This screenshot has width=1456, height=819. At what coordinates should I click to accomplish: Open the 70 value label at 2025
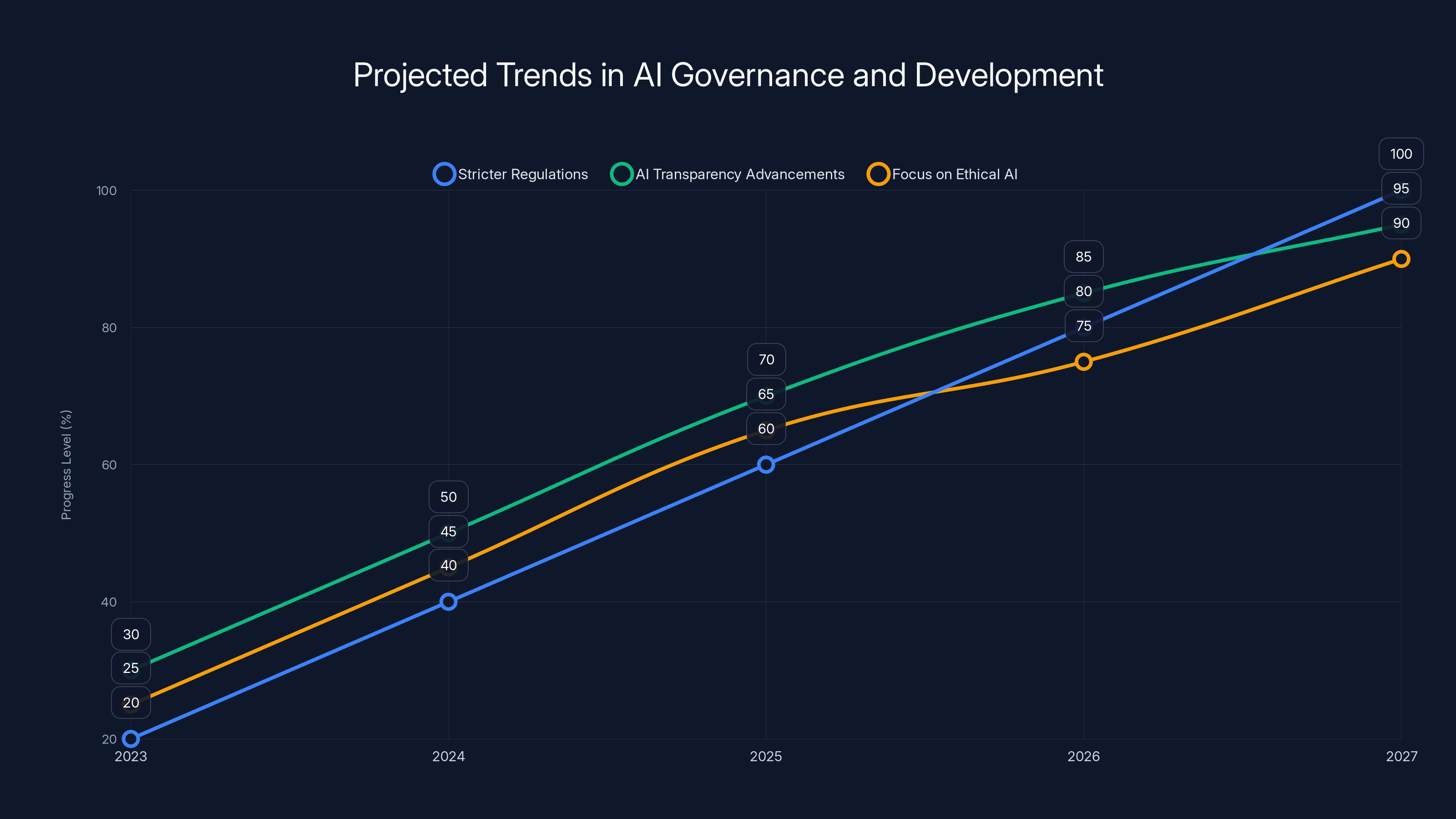(766, 359)
